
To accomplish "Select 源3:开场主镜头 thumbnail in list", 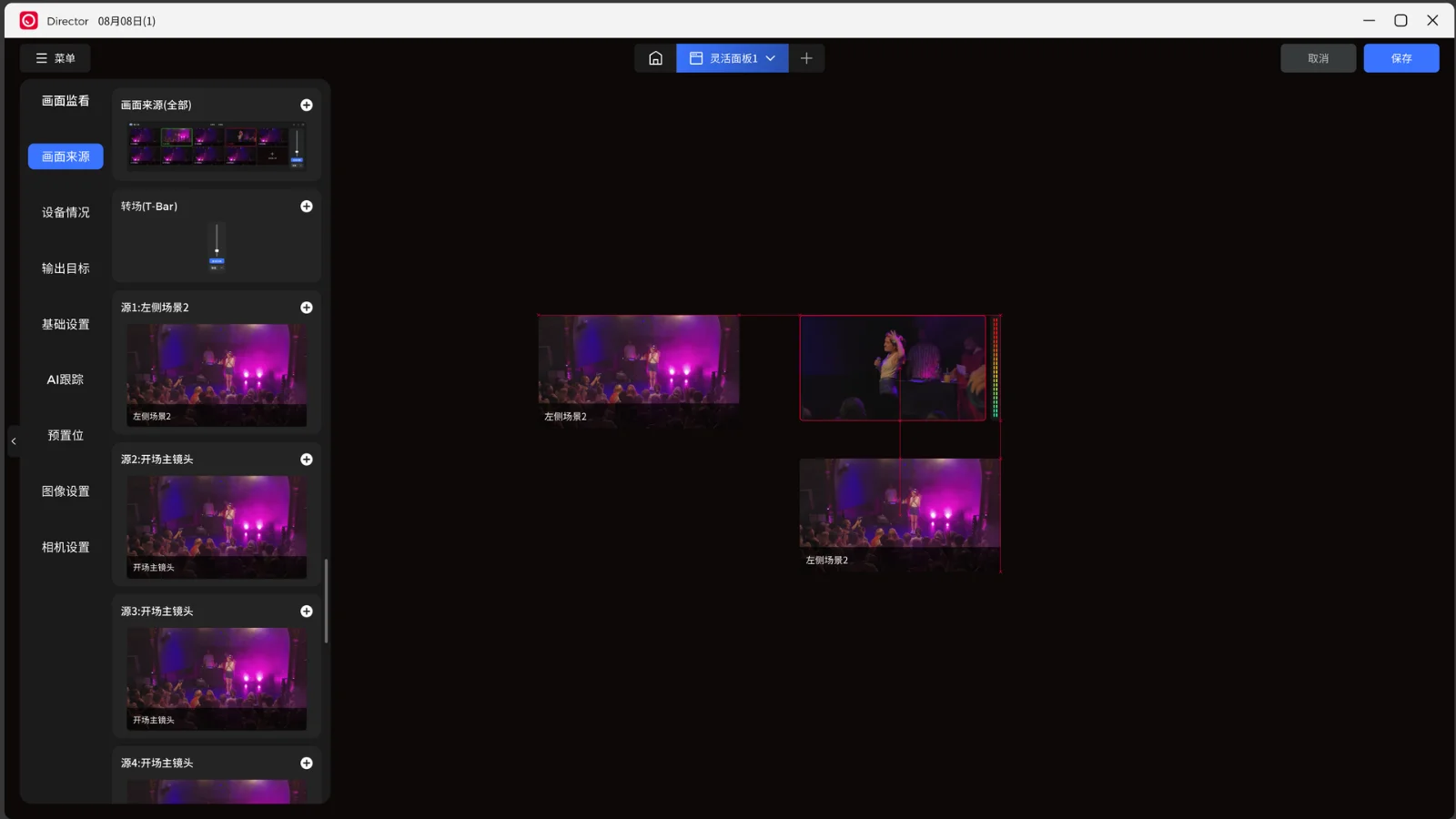I will tap(217, 679).
